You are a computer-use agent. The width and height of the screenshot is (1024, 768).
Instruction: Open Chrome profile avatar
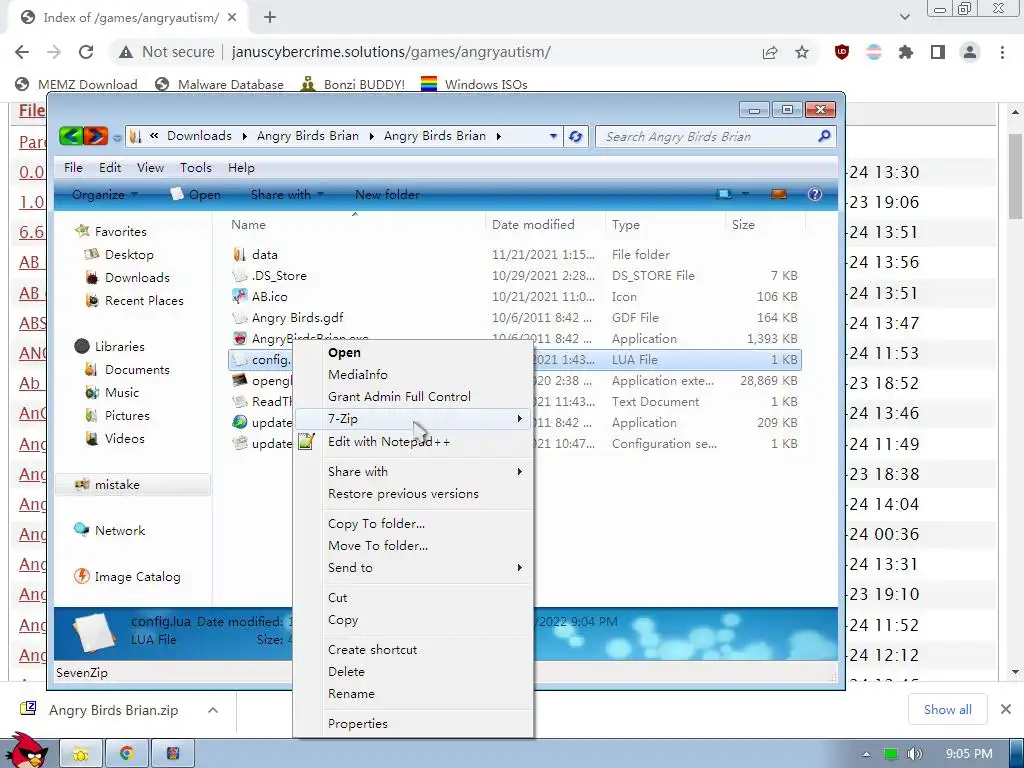pos(970,52)
